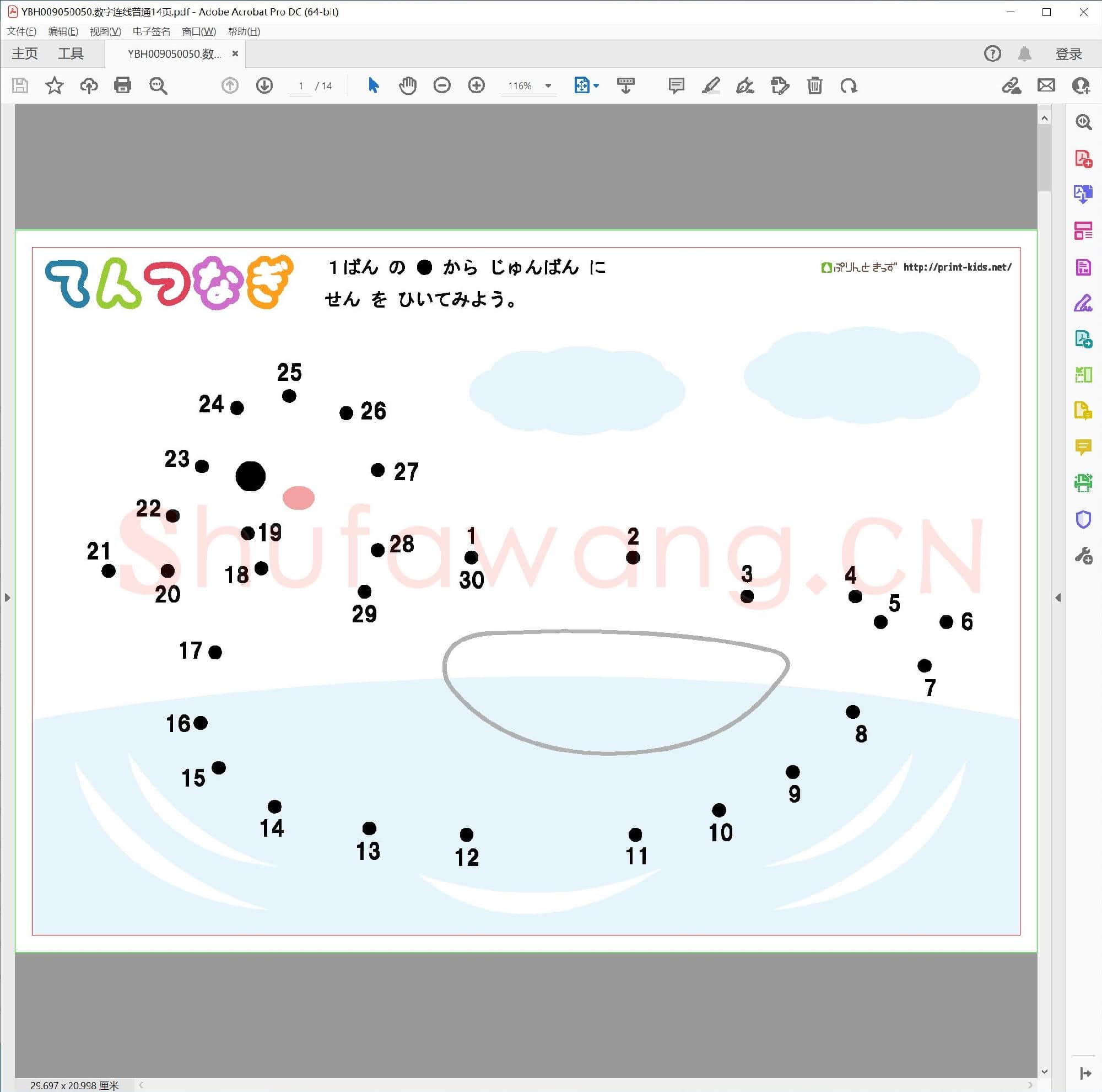Activate the arrow Selection tool
Screen dimensions: 1102x1092
click(374, 85)
